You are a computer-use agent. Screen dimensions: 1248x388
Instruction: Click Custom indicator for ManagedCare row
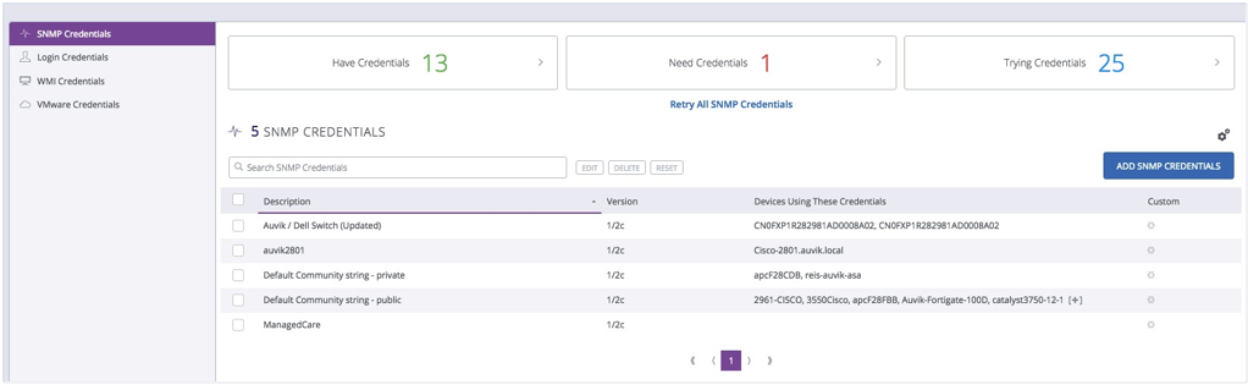(x=1152, y=325)
